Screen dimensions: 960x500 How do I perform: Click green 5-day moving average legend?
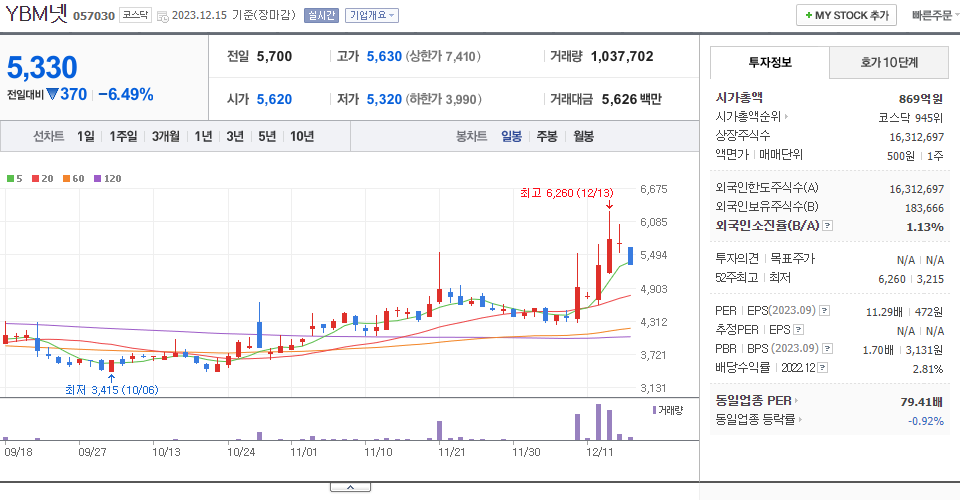[x=15, y=179]
